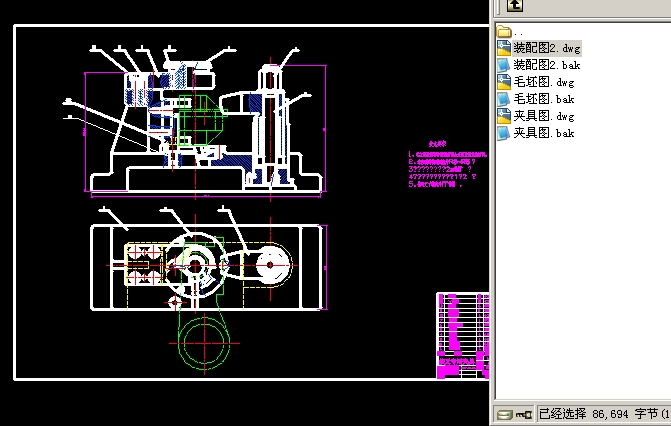
Task: Go up one folder with the arrow icon
Action: 515,5
